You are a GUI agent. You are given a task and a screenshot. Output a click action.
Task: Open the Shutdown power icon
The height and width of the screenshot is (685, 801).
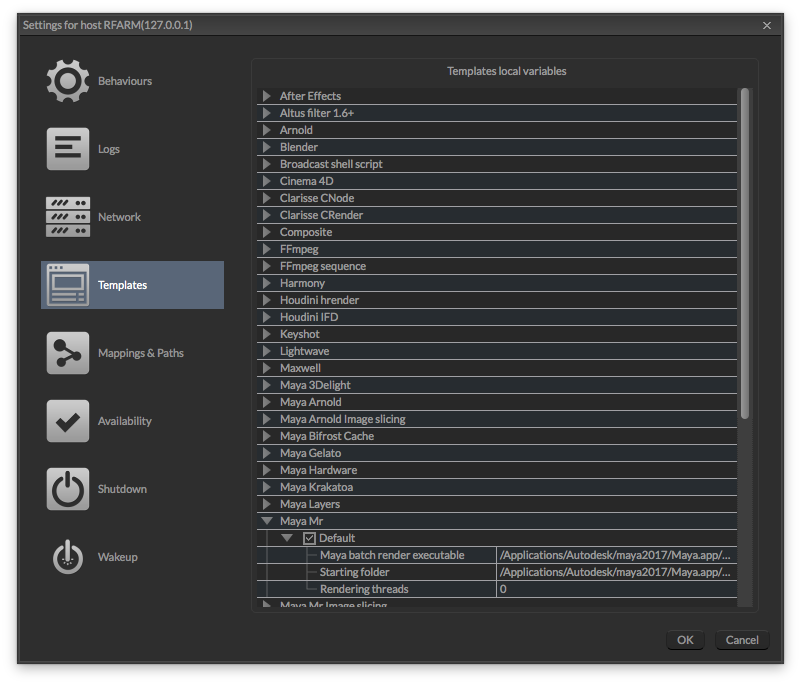[x=67, y=488]
